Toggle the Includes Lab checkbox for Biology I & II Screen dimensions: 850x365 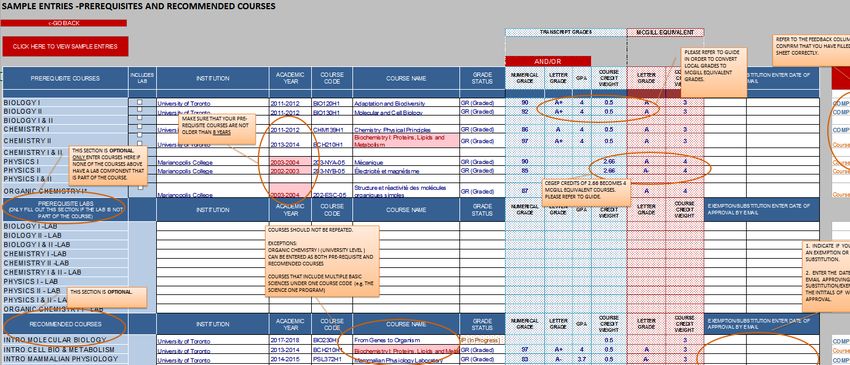pyautogui.click(x=140, y=118)
